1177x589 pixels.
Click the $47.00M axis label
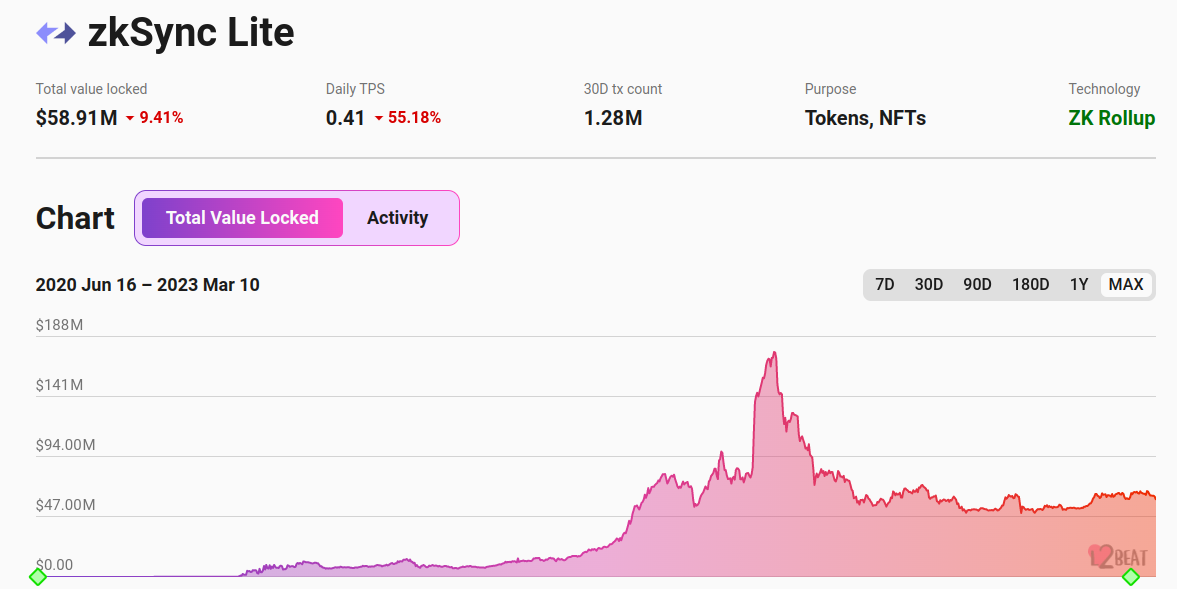(x=66, y=505)
